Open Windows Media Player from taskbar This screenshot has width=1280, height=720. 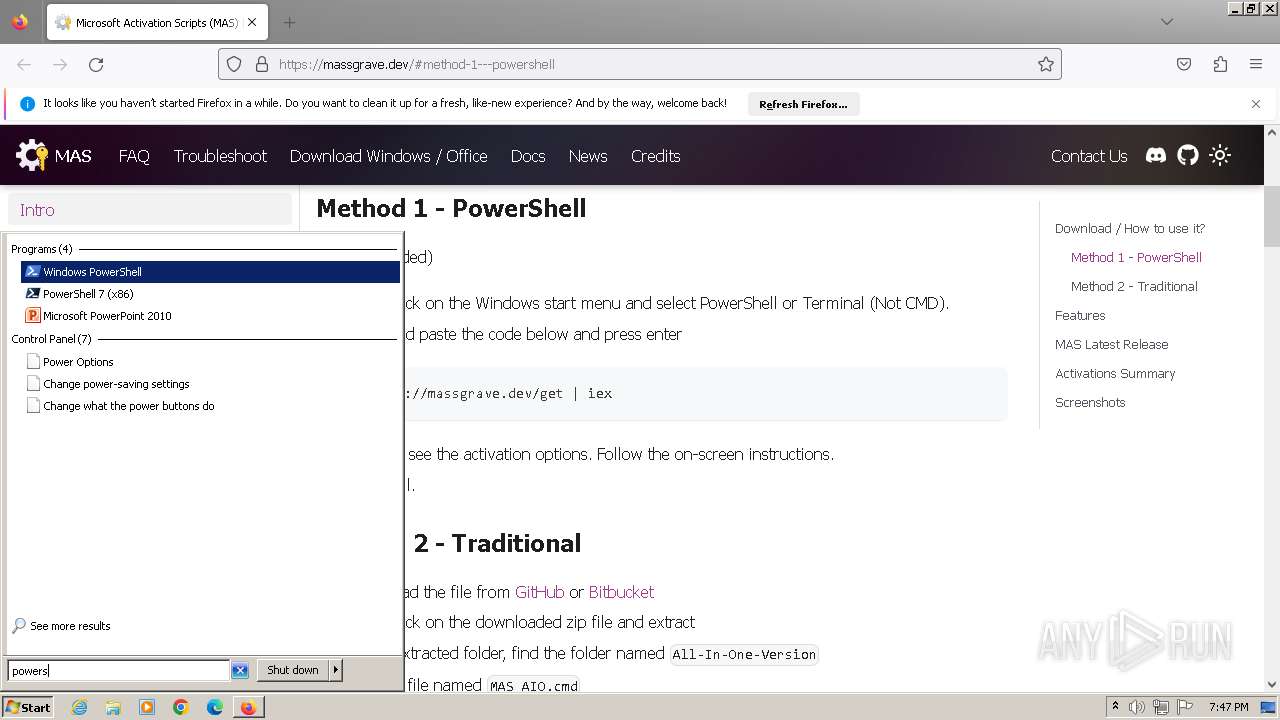147,707
